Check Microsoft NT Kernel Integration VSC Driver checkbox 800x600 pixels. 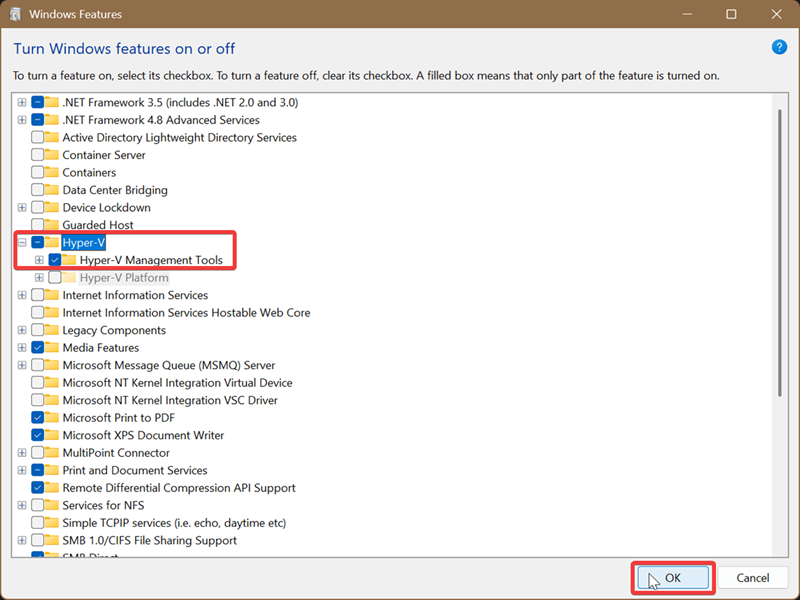pyautogui.click(x=37, y=399)
